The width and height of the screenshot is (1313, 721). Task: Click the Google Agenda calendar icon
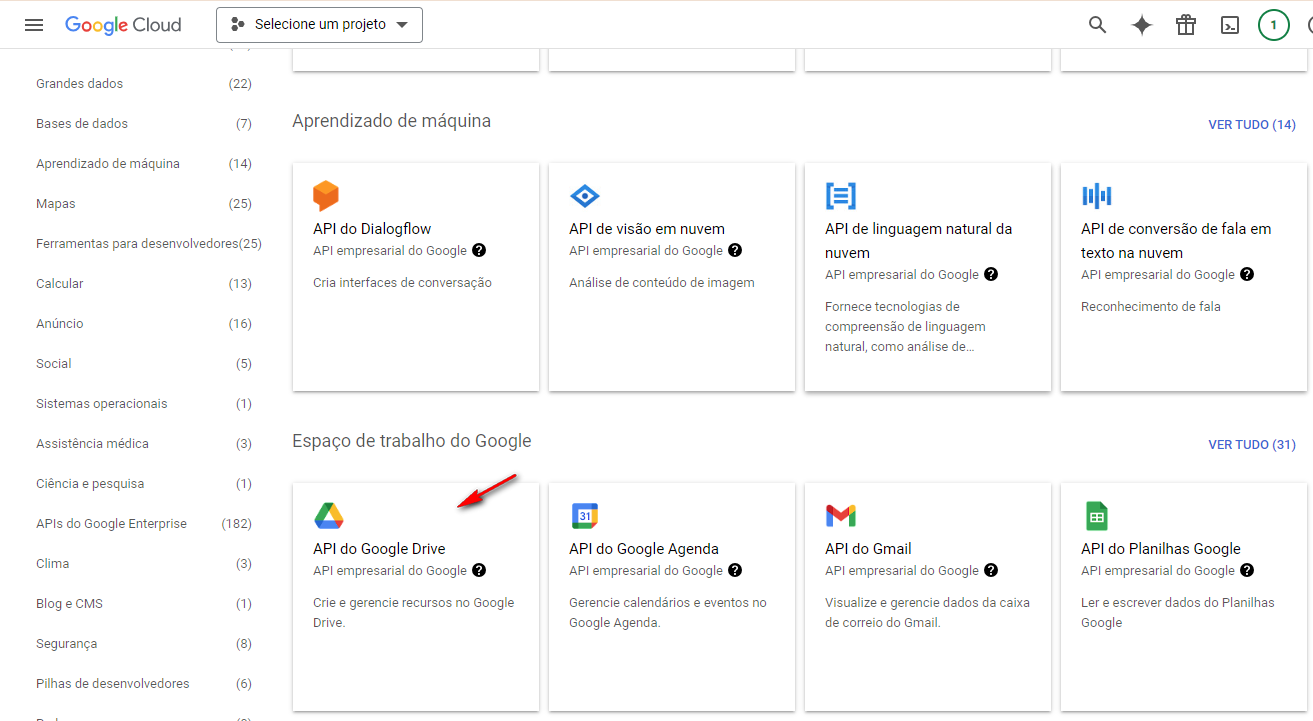coord(584,516)
